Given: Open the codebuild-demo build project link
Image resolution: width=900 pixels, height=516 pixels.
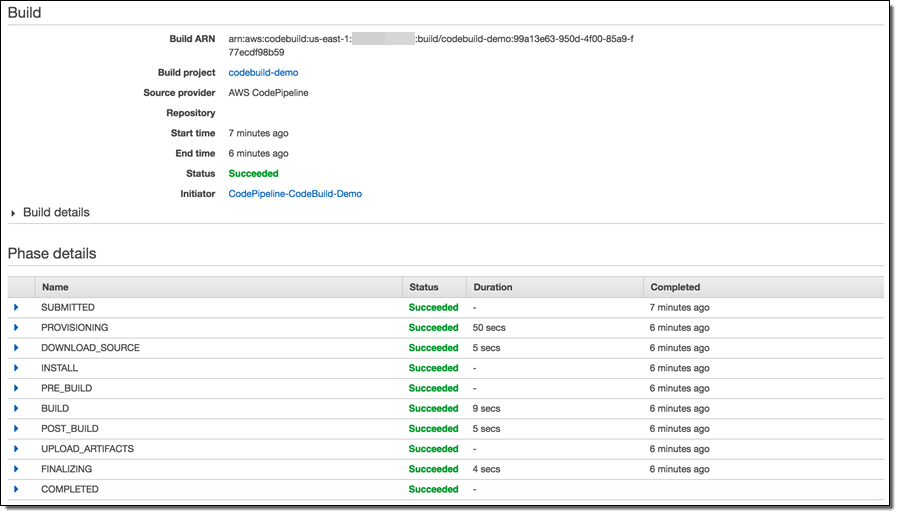Looking at the screenshot, I should tap(263, 73).
